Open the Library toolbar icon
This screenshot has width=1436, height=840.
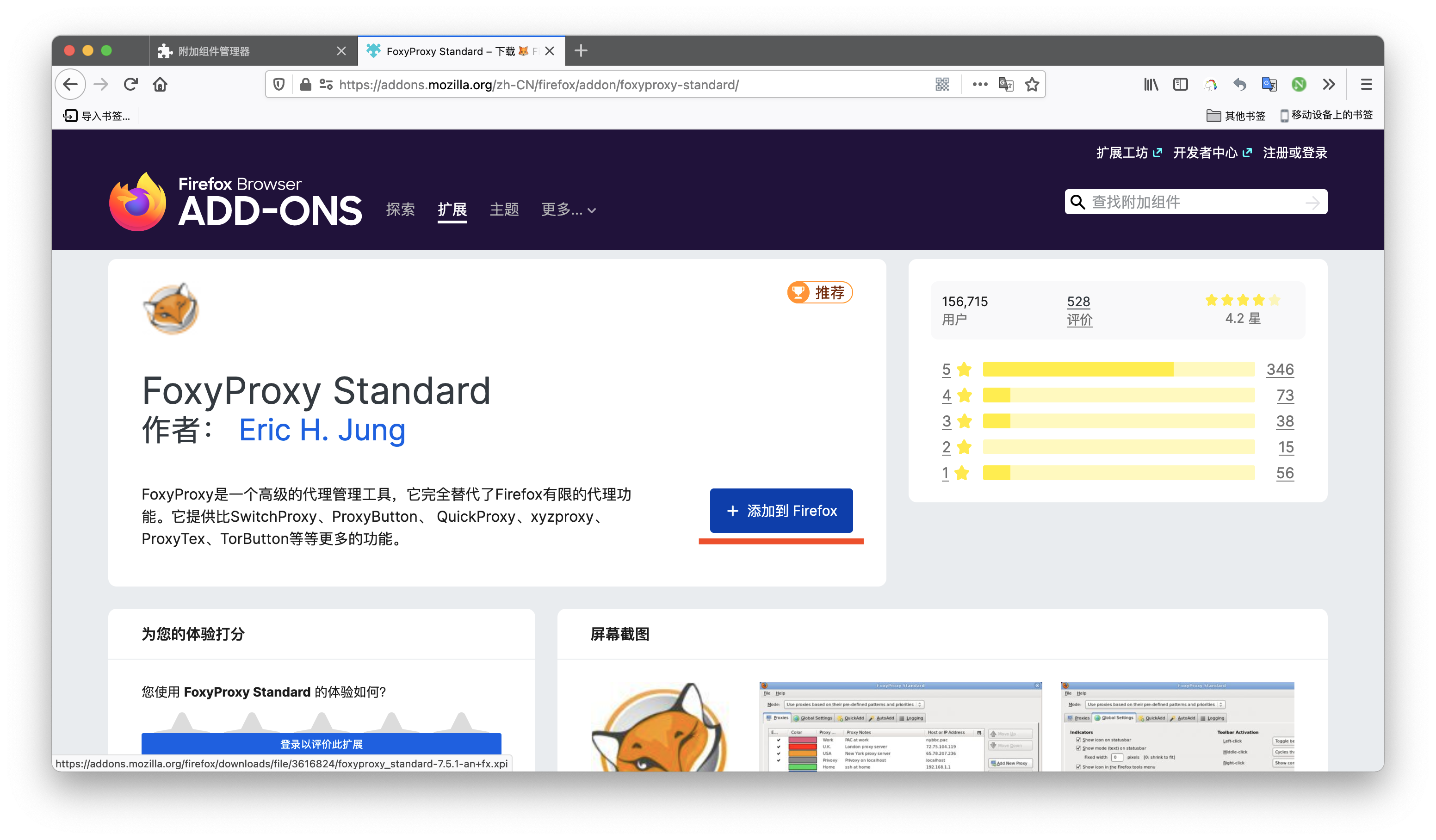[x=1151, y=84]
